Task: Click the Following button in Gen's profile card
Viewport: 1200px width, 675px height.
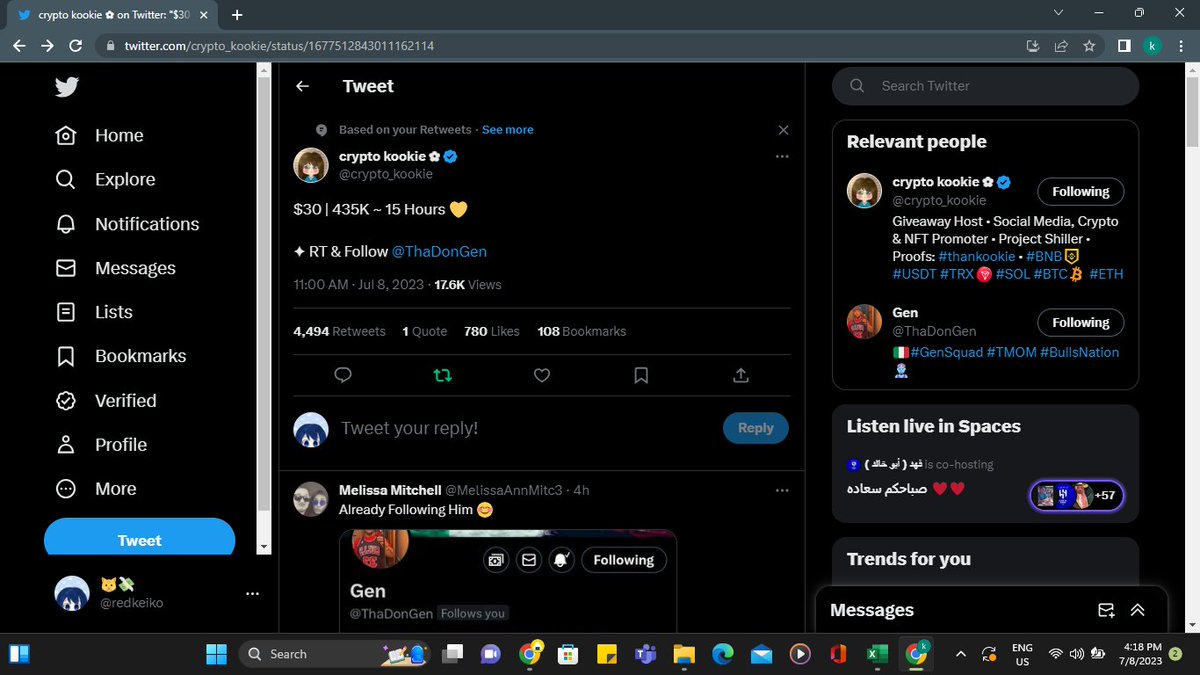Action: pyautogui.click(x=623, y=560)
